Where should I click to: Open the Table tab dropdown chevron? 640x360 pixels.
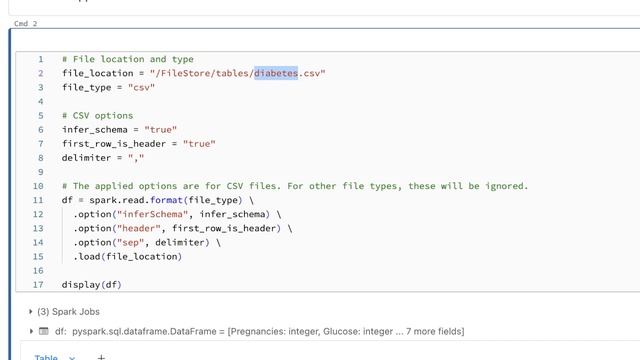(x=72, y=358)
